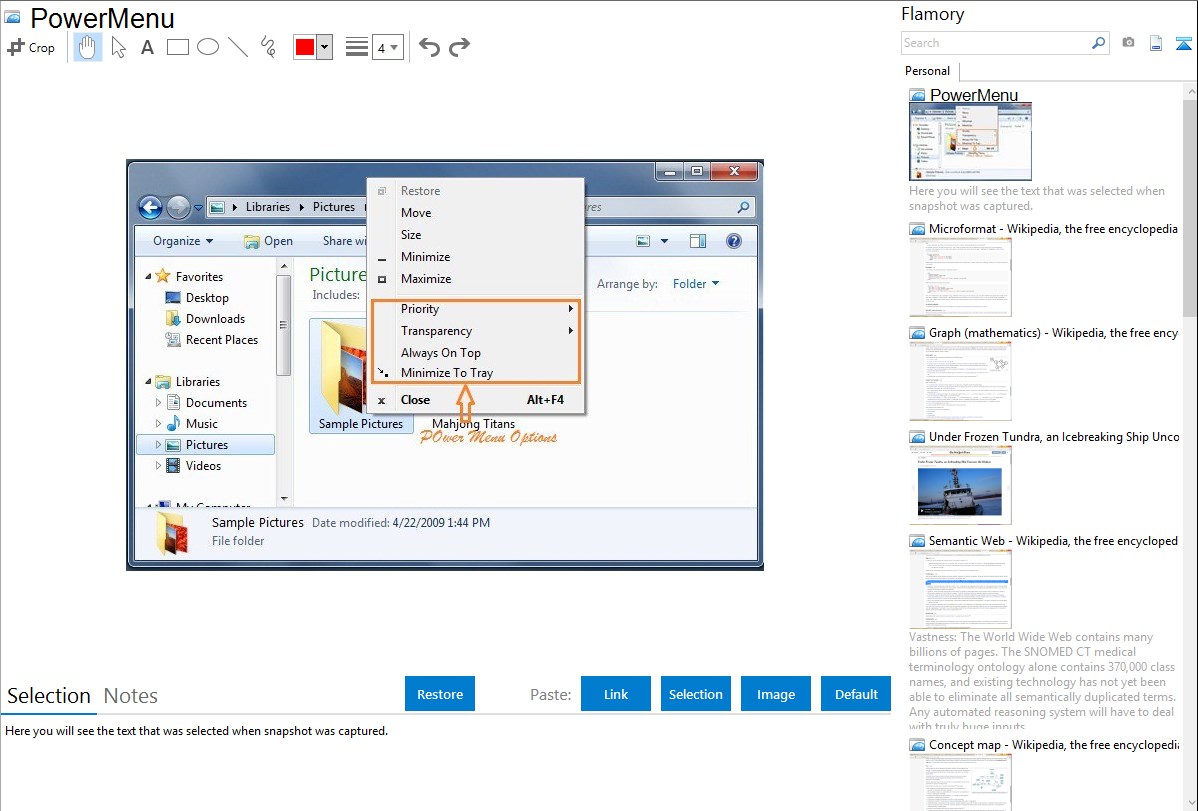Viewport: 1198px width, 811px height.
Task: Open the Arrange by Folder dropdown
Action: (696, 284)
